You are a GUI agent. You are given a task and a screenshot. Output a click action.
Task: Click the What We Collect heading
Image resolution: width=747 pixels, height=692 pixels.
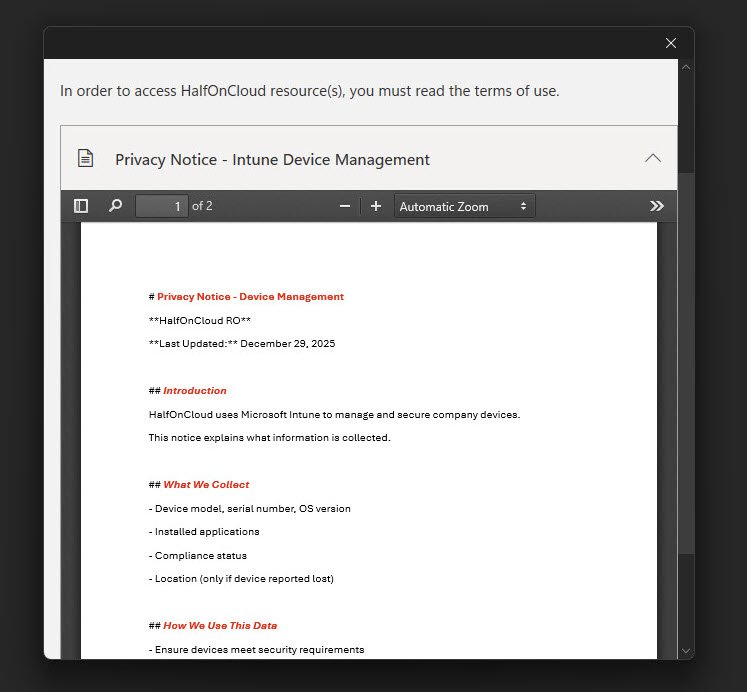(x=206, y=485)
